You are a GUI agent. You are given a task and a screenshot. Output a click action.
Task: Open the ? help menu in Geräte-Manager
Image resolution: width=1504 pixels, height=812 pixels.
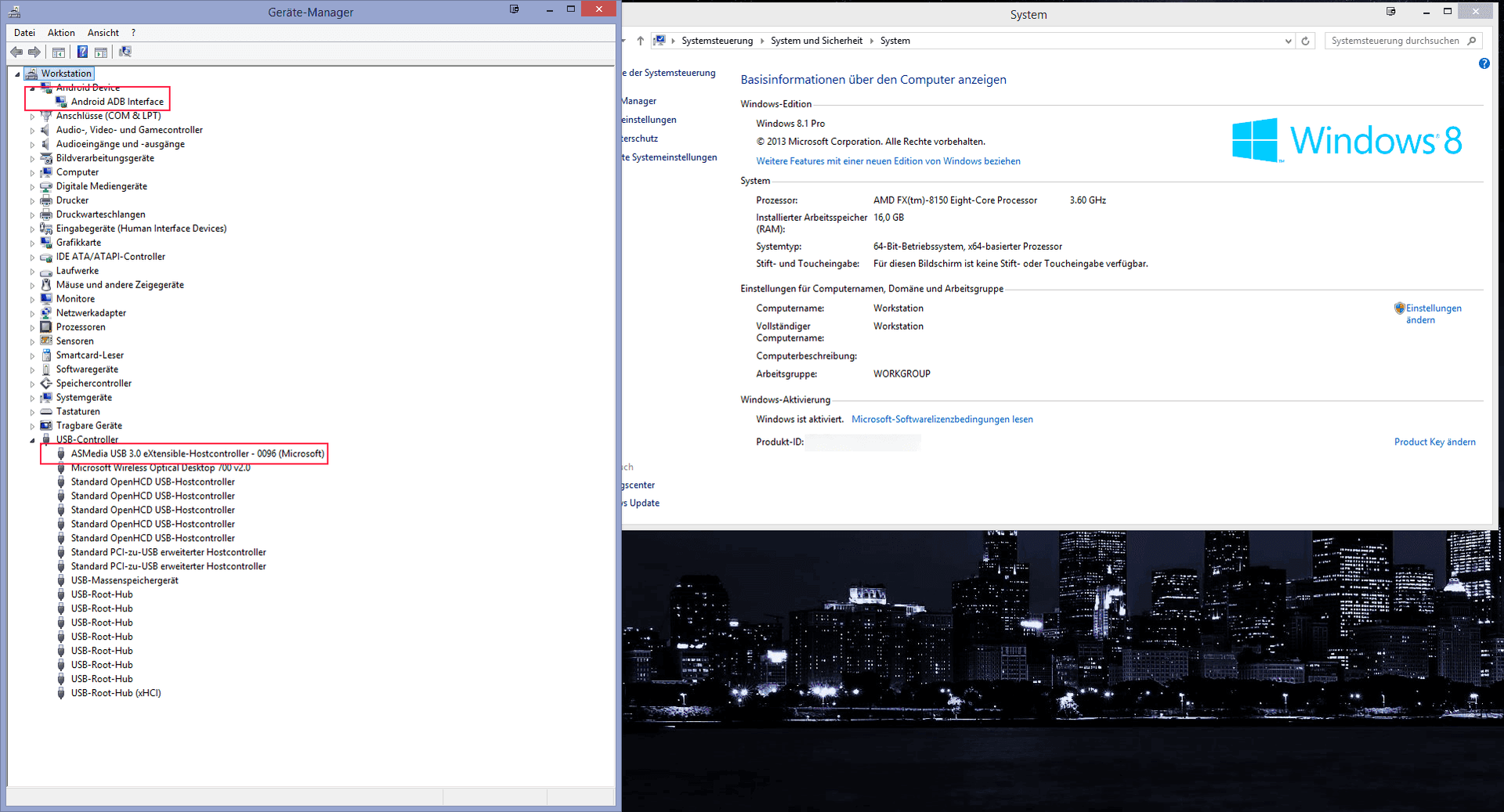[x=133, y=33]
